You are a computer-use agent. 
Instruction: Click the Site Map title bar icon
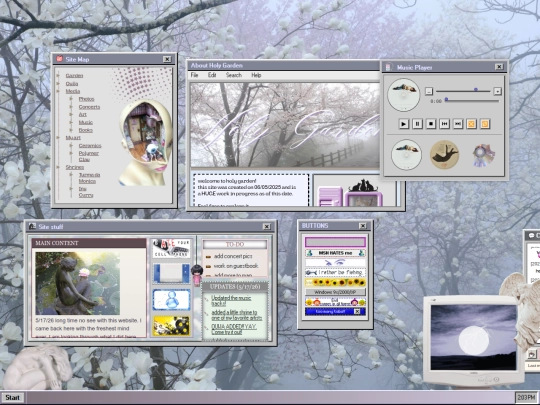[59, 59]
